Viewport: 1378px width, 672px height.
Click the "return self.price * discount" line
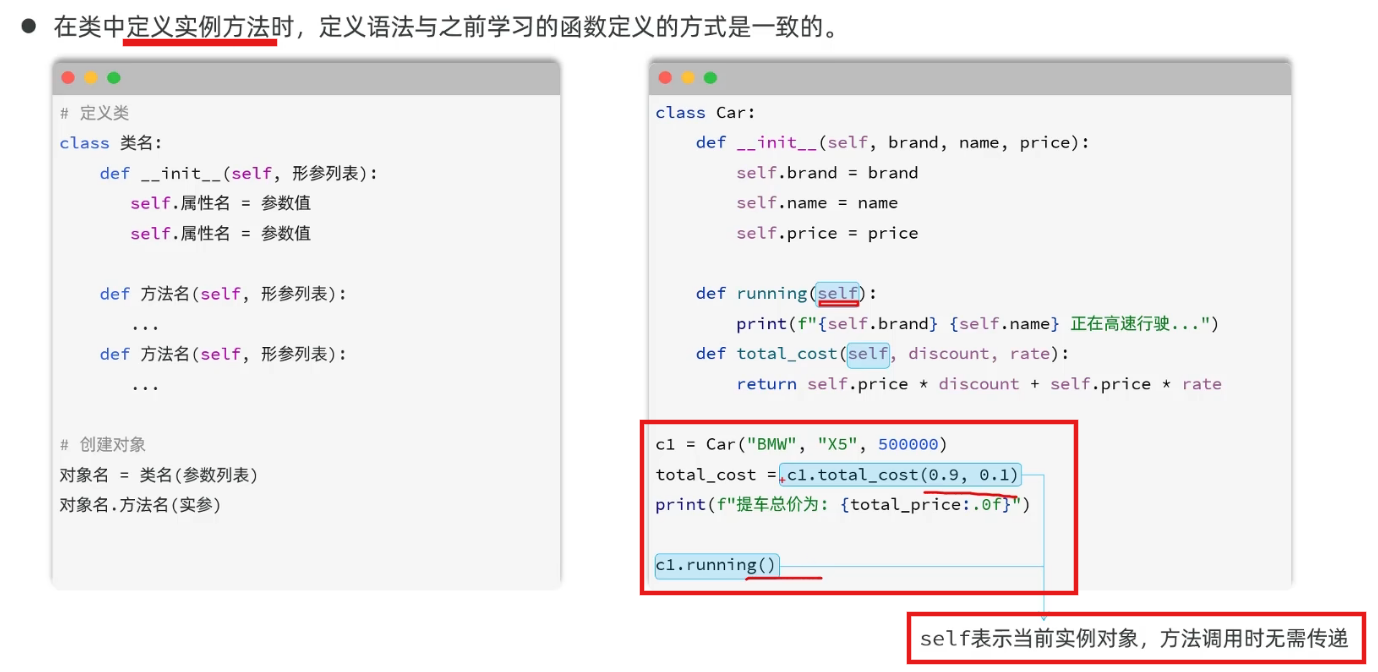point(979,384)
